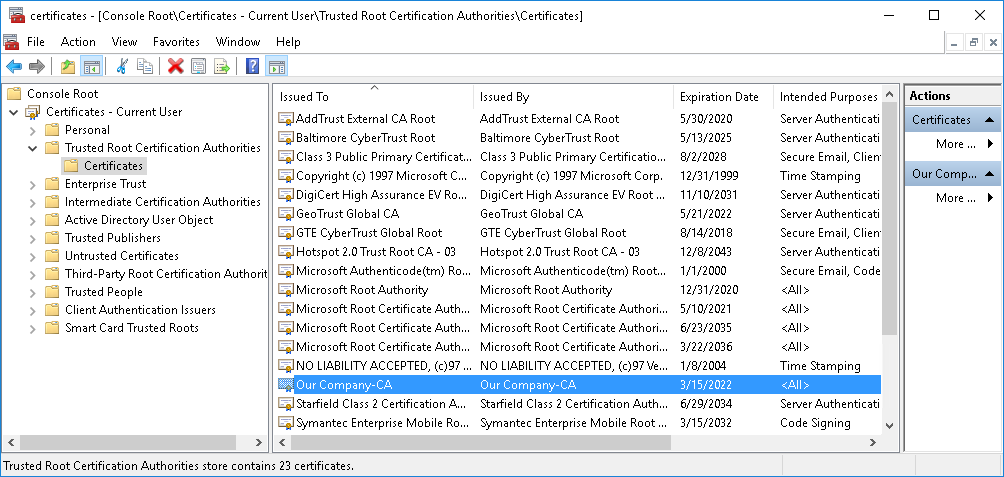Image resolution: width=1004 pixels, height=477 pixels.
Task: Click the Certificates - Current User snap-in icon
Action: (33, 113)
